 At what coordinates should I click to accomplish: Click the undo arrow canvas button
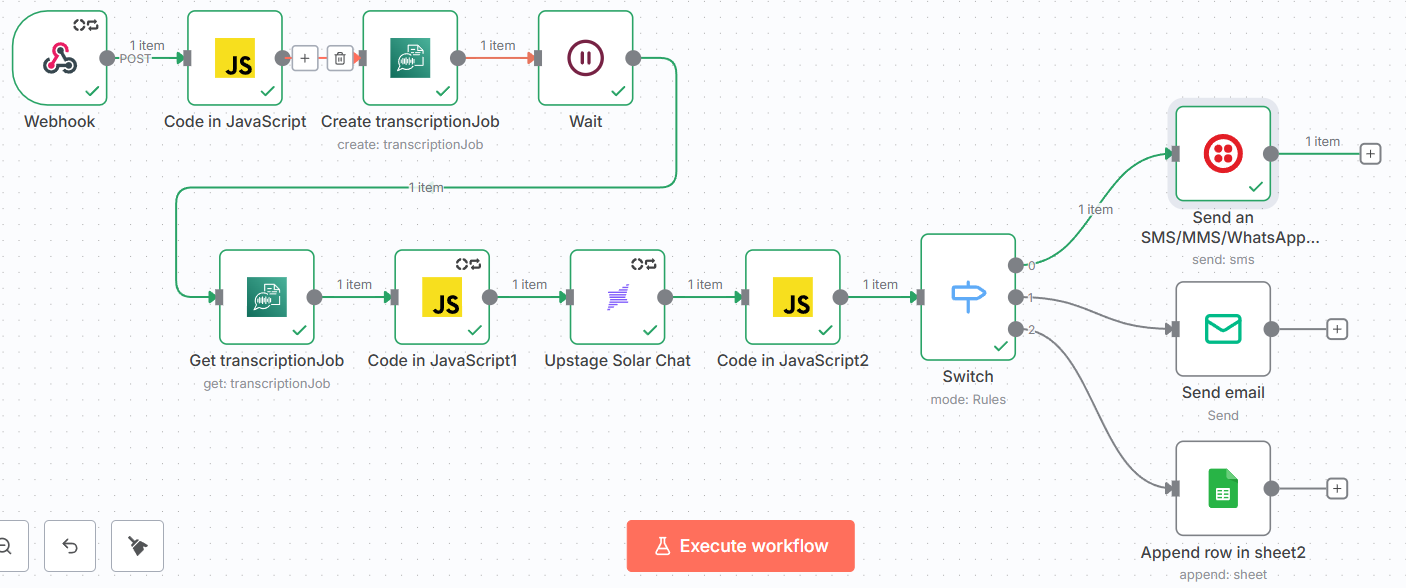pos(70,546)
